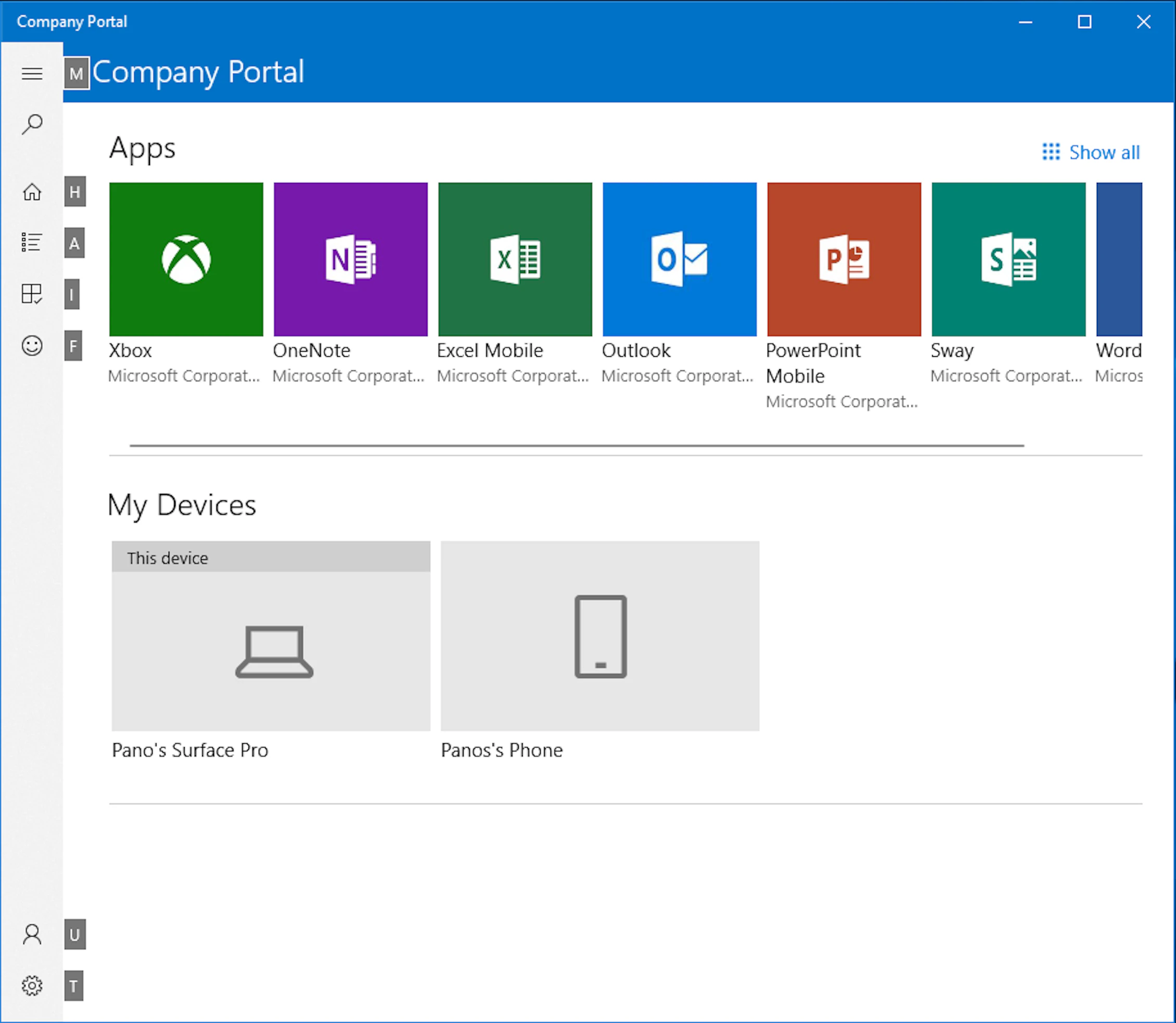Screen dimensions: 1176x1023
Task: Open the user account icon
Action: (x=32, y=935)
